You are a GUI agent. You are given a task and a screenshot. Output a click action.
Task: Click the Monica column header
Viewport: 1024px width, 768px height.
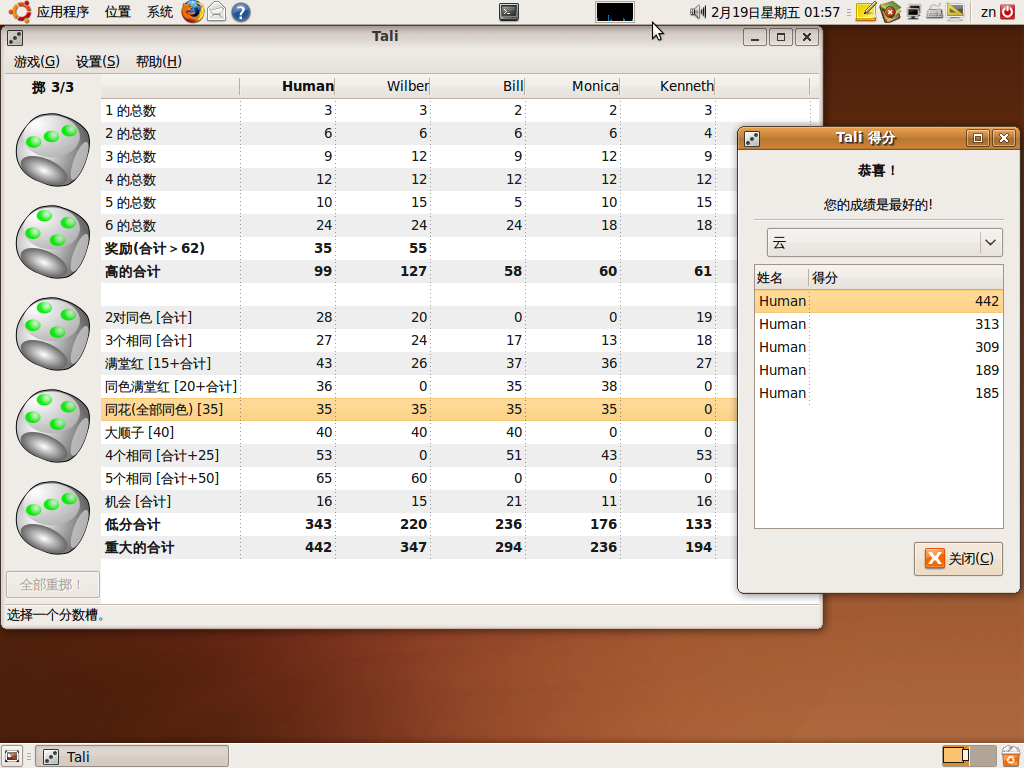click(x=572, y=86)
